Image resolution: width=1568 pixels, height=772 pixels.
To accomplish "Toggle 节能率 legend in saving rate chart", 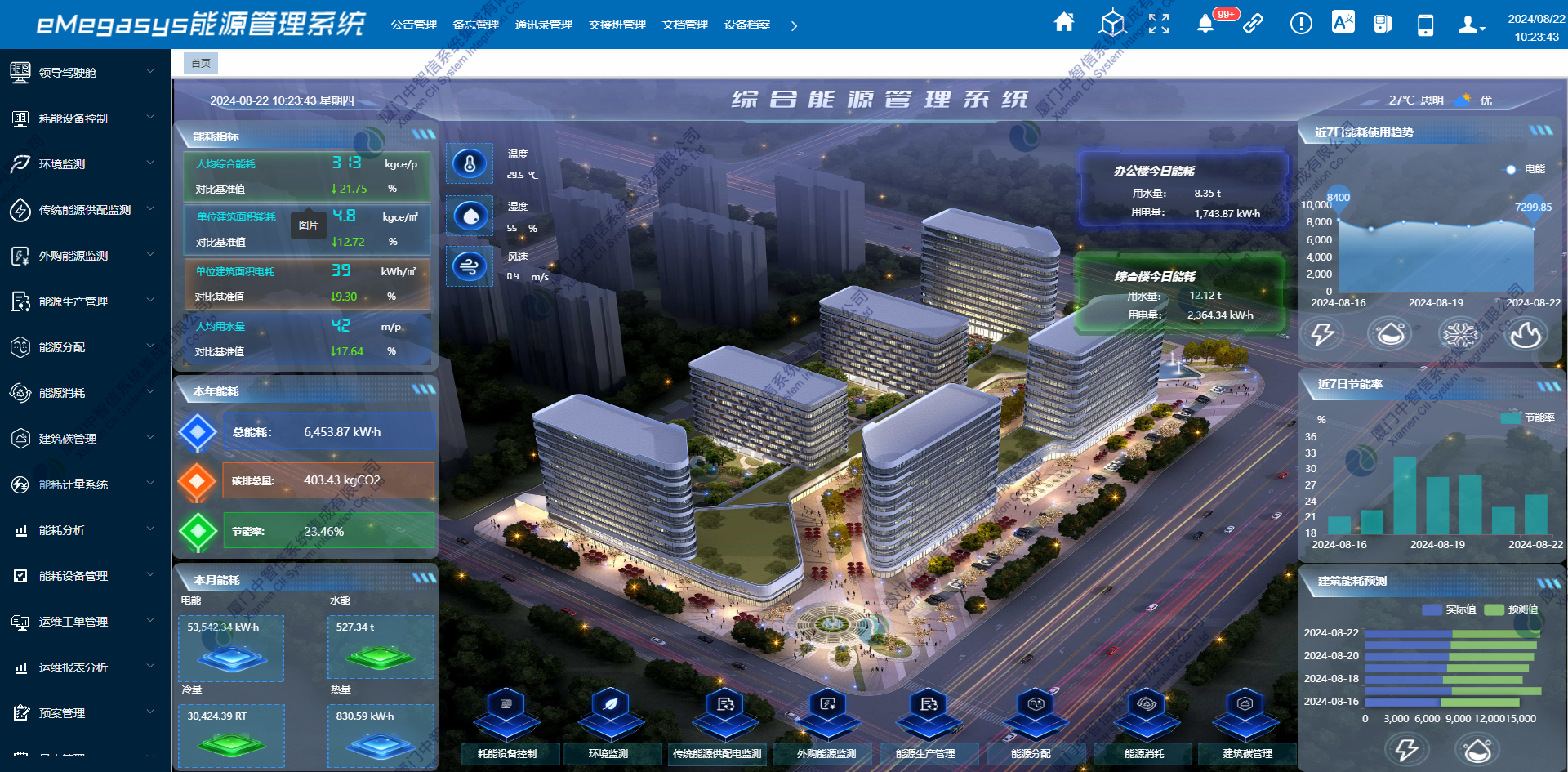I will [x=1528, y=417].
